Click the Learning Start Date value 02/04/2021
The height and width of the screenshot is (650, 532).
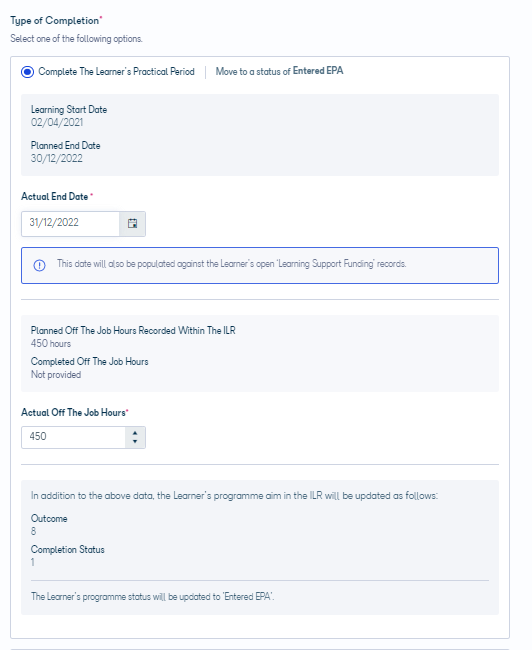coord(57,122)
